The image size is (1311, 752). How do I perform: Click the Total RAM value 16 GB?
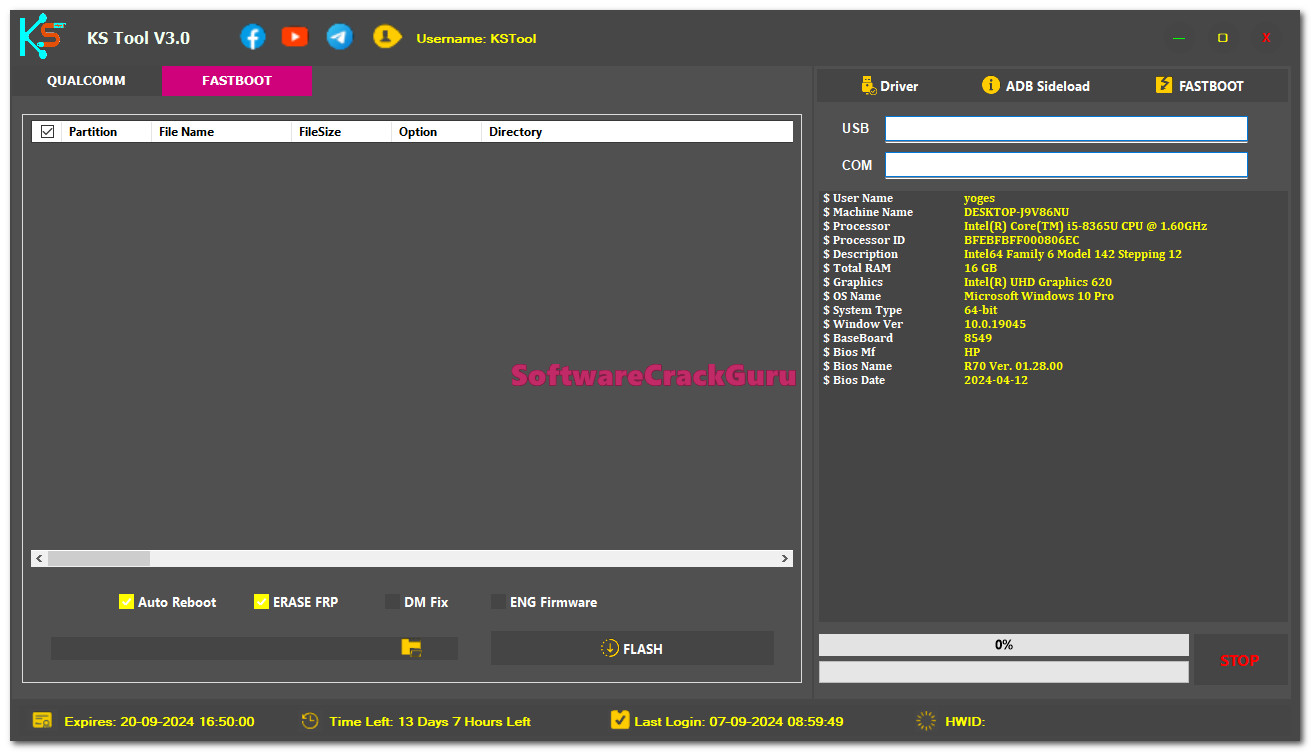980,268
